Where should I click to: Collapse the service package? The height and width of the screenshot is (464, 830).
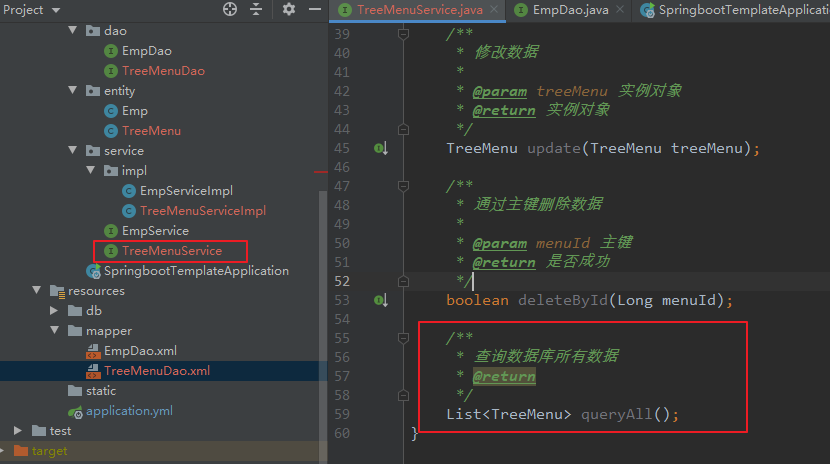73,150
